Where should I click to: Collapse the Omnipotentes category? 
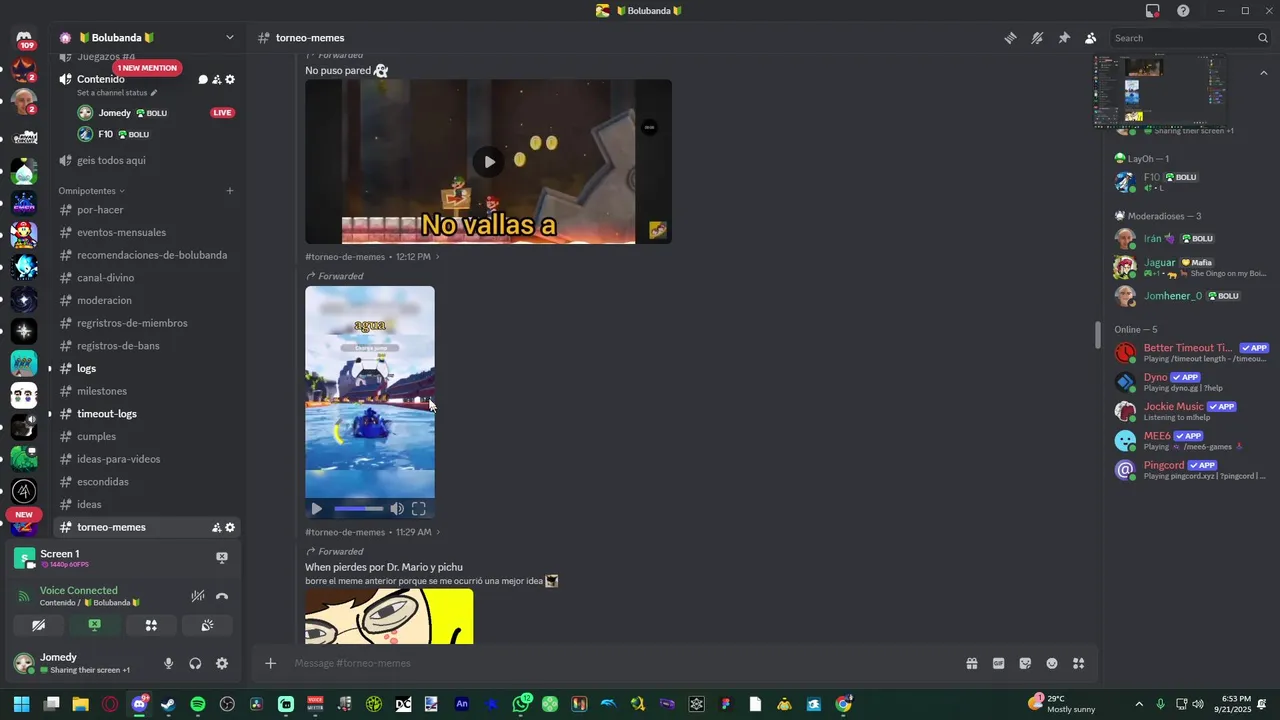pos(91,191)
